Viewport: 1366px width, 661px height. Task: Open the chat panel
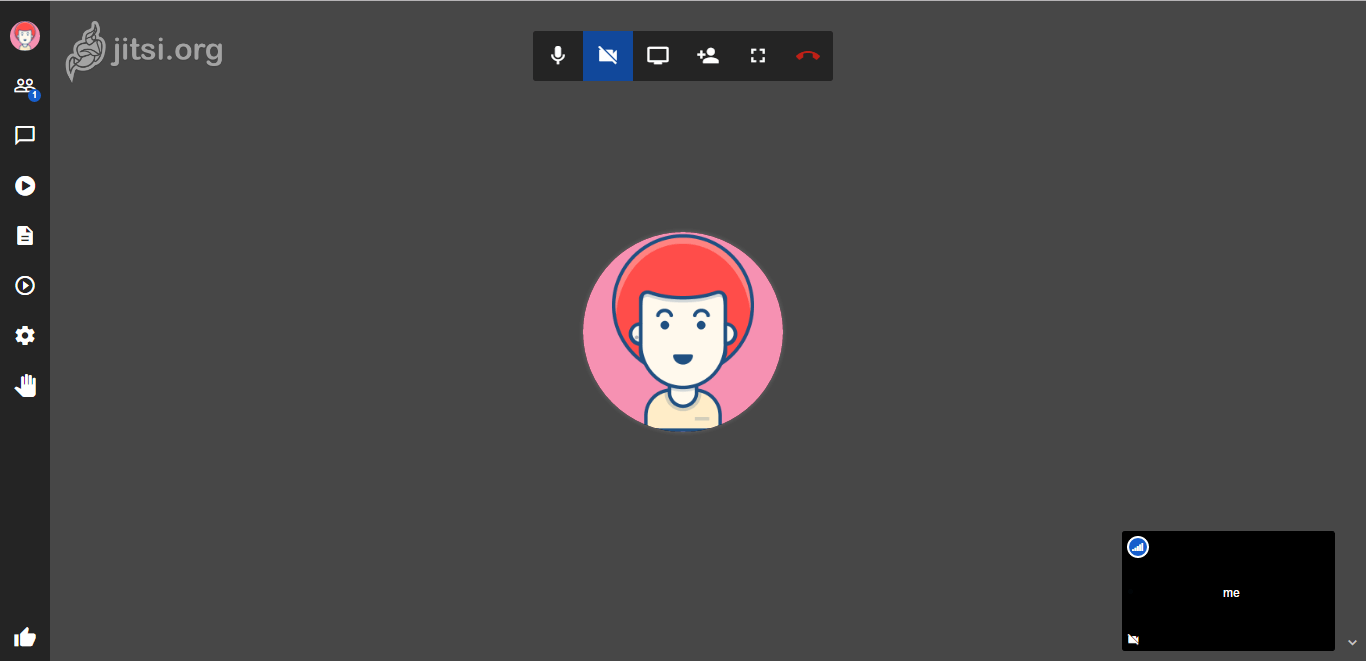pos(25,136)
